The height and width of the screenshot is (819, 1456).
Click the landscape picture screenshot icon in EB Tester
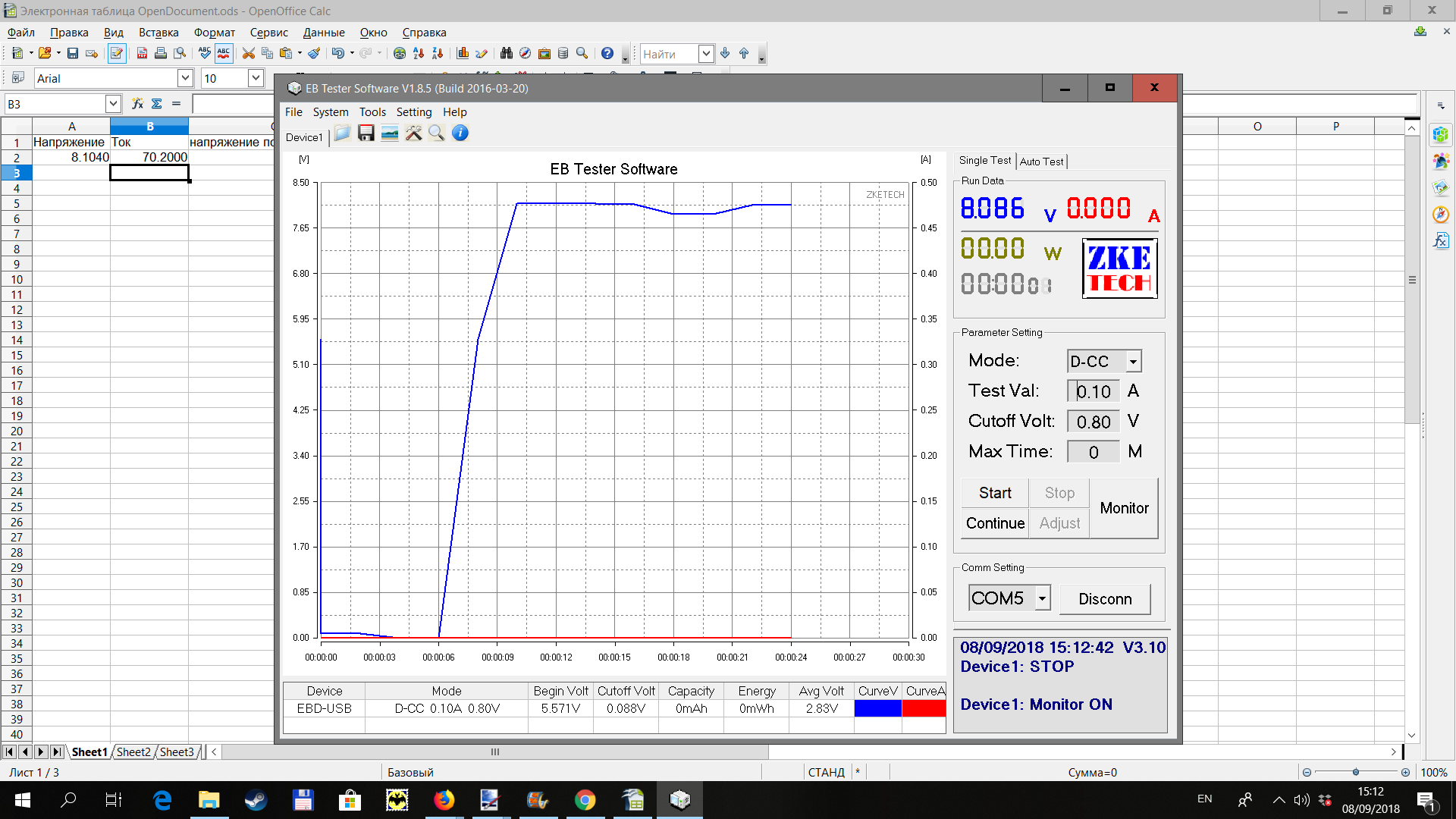tap(390, 133)
